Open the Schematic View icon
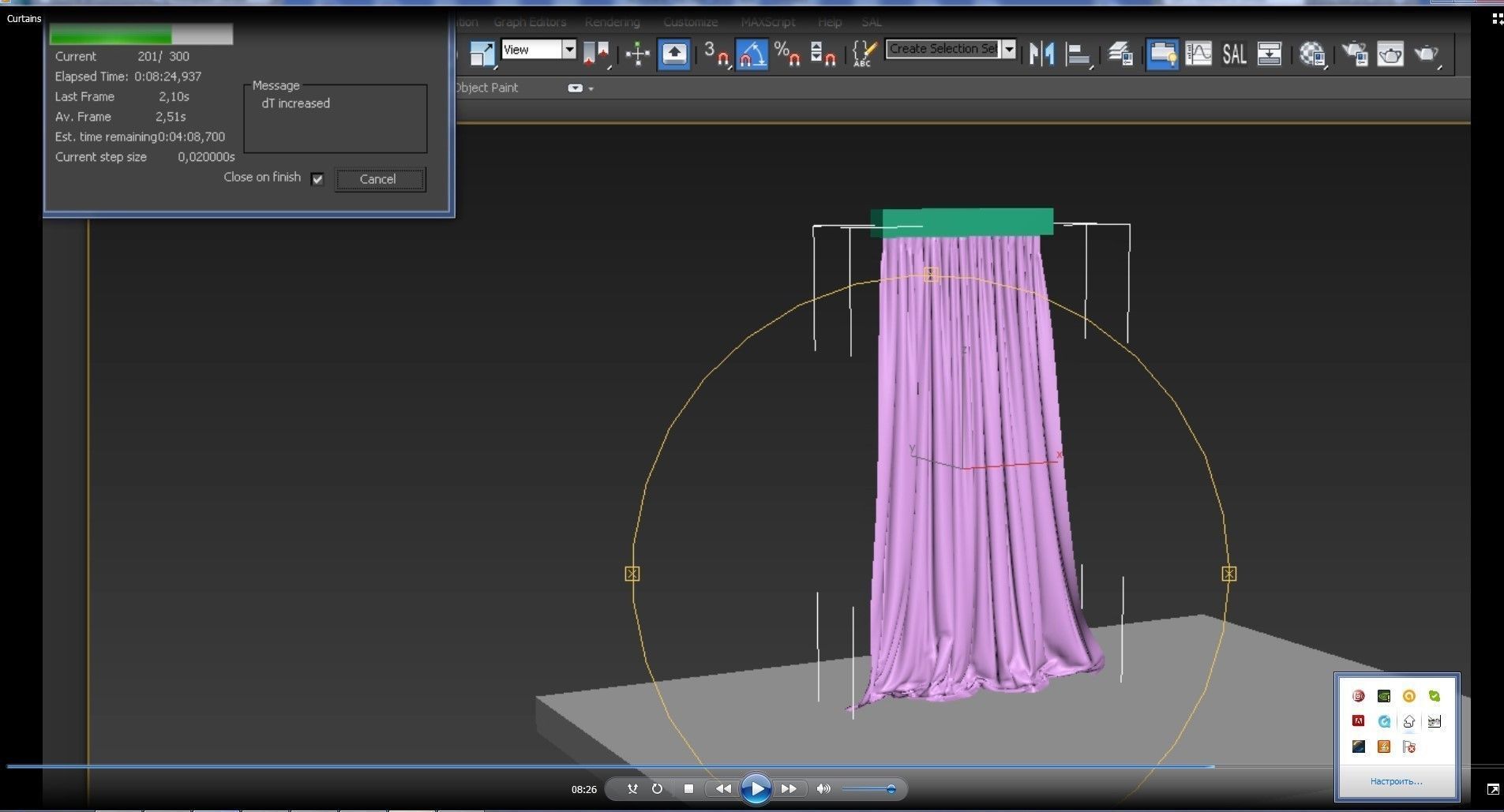 (1269, 54)
